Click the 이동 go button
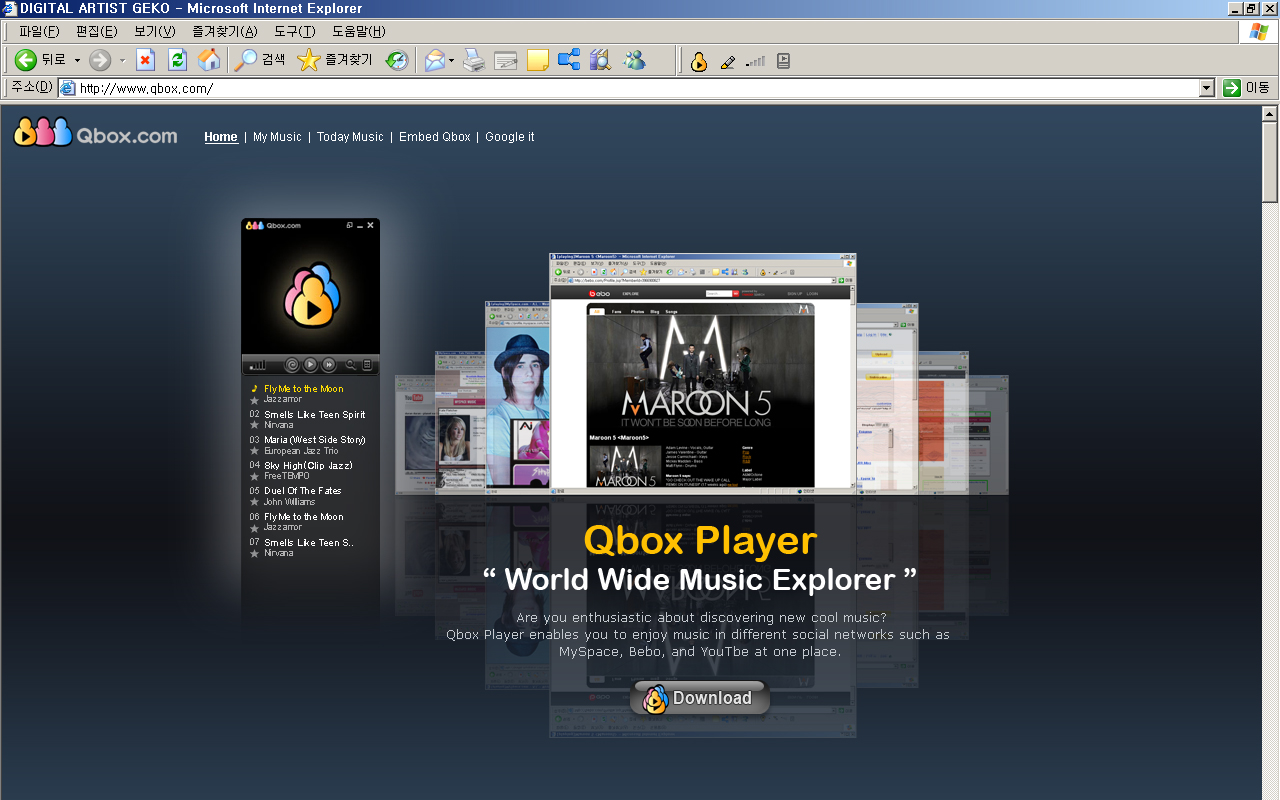 click(1247, 88)
